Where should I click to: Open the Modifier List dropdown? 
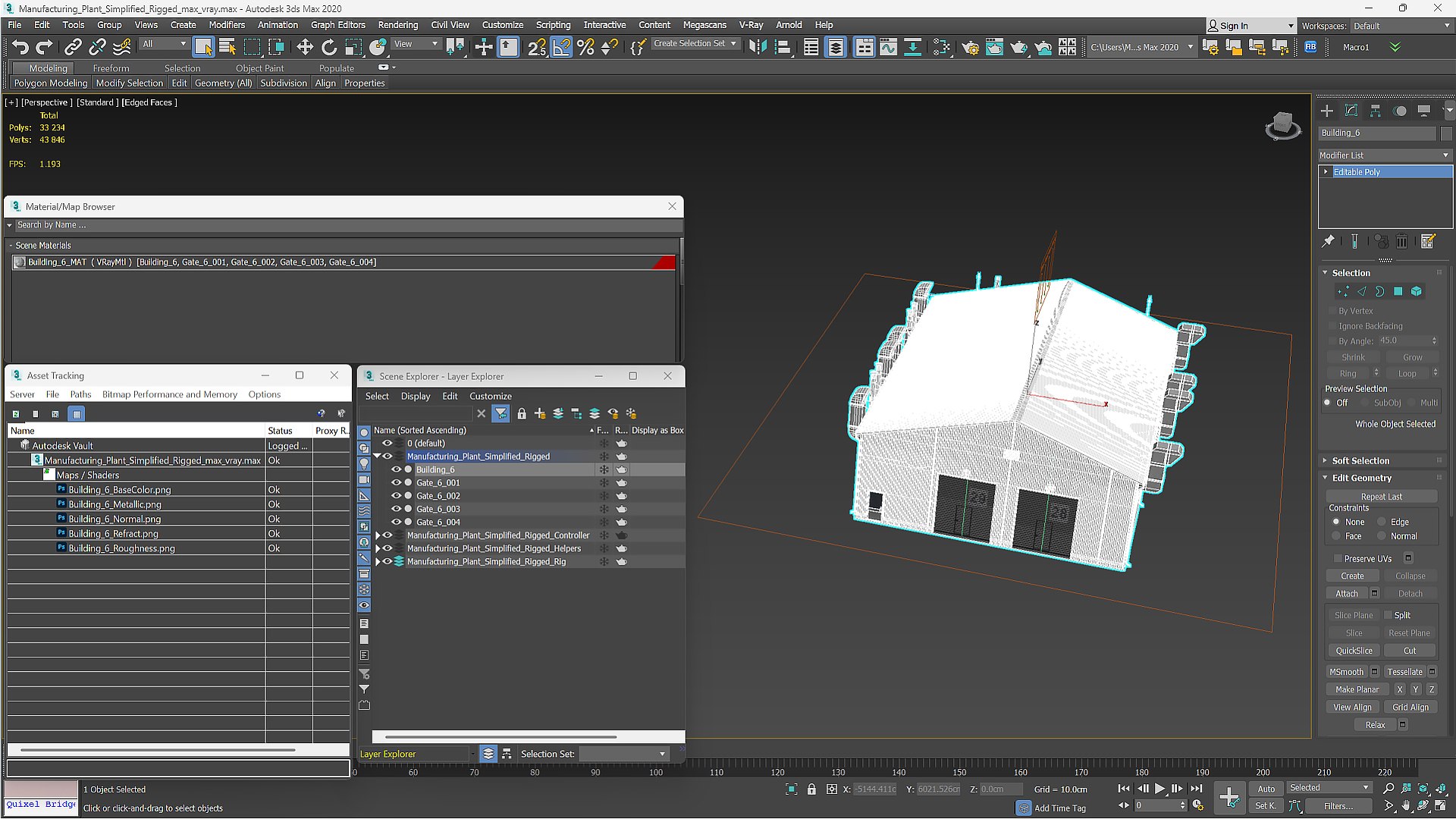tap(1385, 155)
